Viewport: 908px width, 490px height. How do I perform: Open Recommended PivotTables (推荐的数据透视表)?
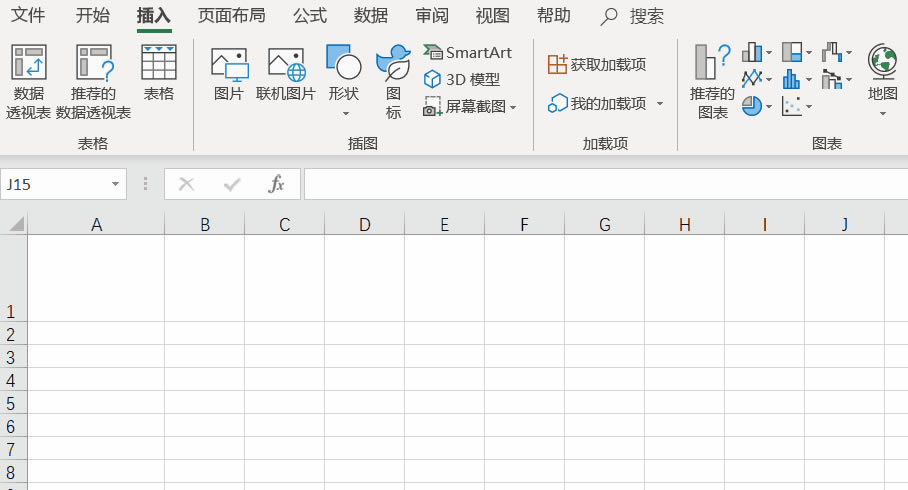click(93, 82)
